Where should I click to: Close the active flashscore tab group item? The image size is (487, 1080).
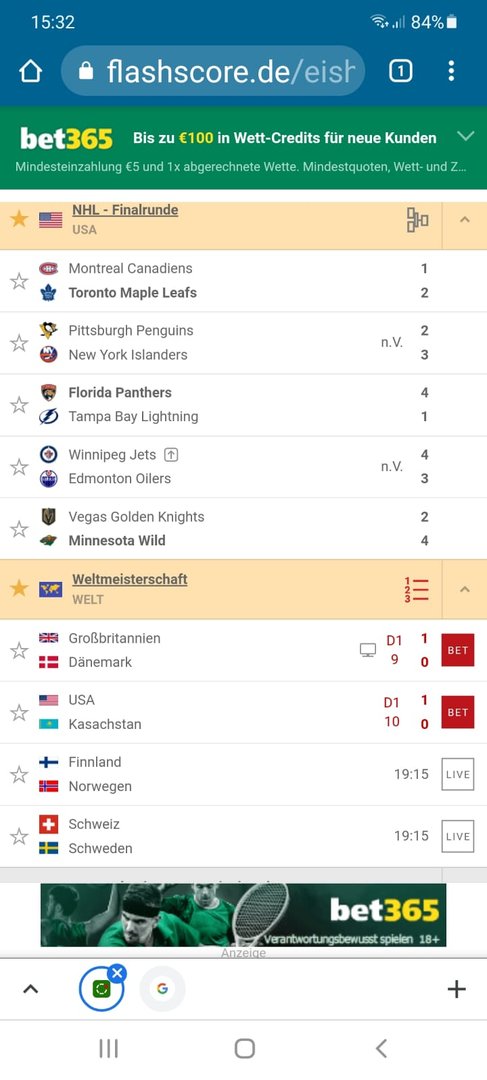tap(118, 973)
